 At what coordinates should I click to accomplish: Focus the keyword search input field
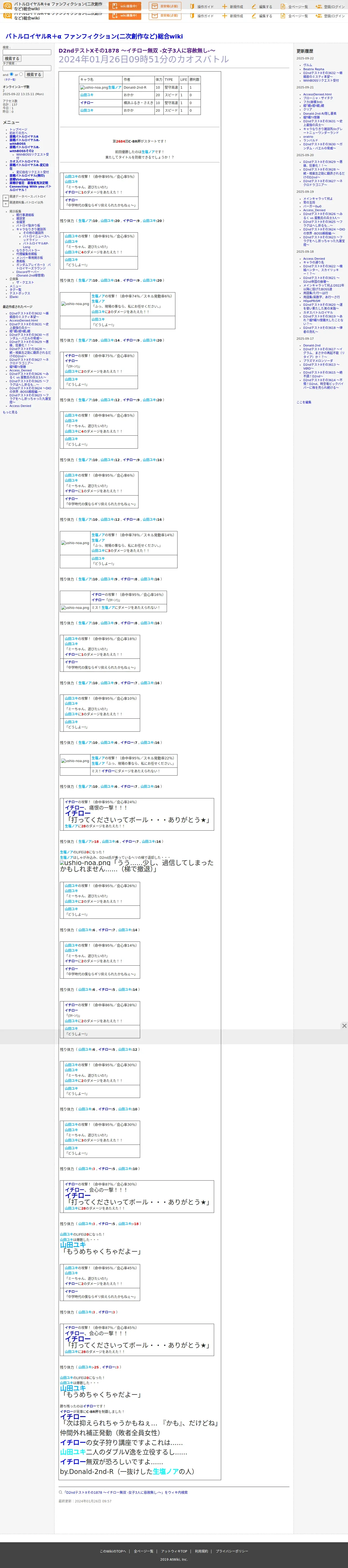click(x=27, y=52)
